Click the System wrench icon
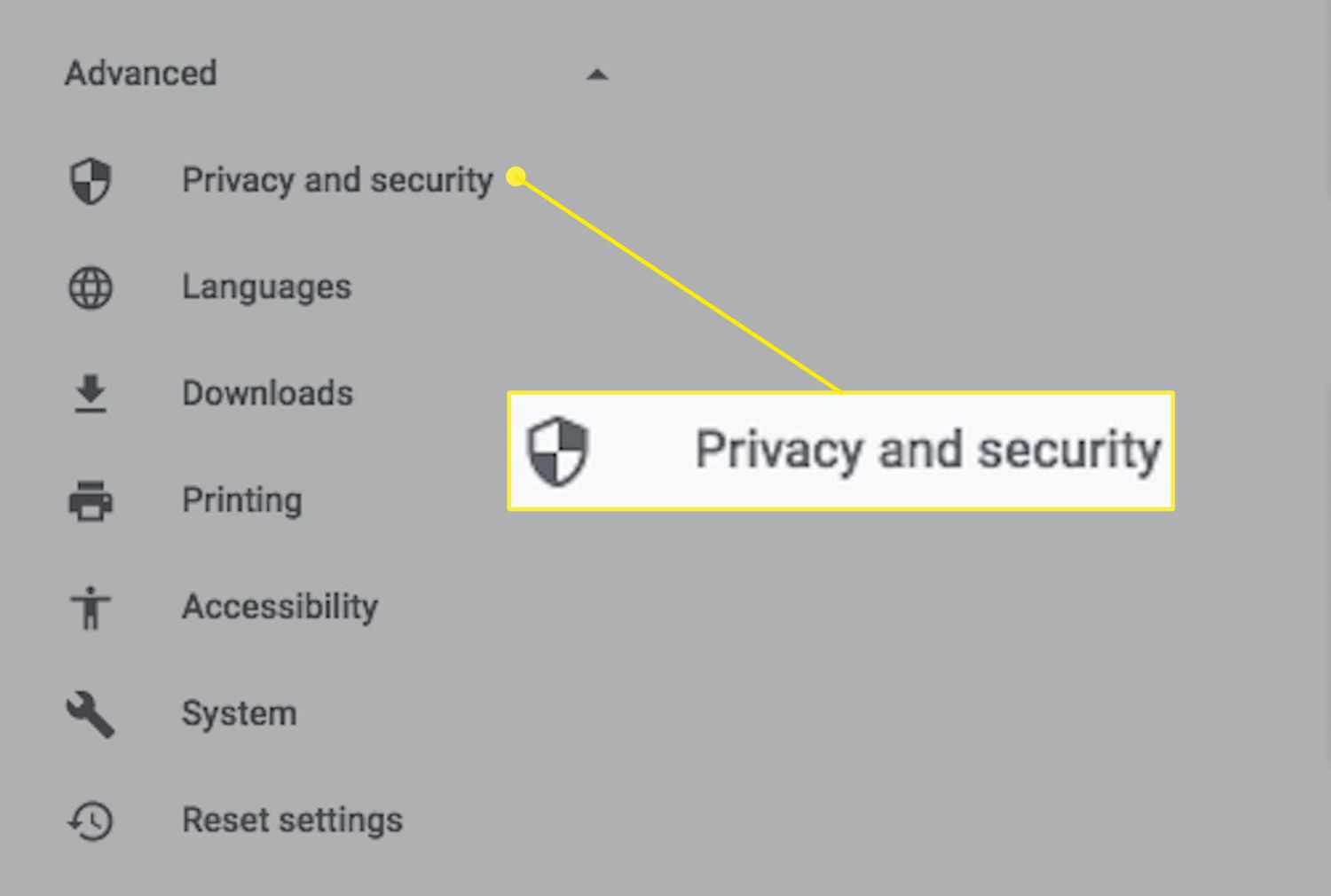The width and height of the screenshot is (1331, 896). pos(91,715)
